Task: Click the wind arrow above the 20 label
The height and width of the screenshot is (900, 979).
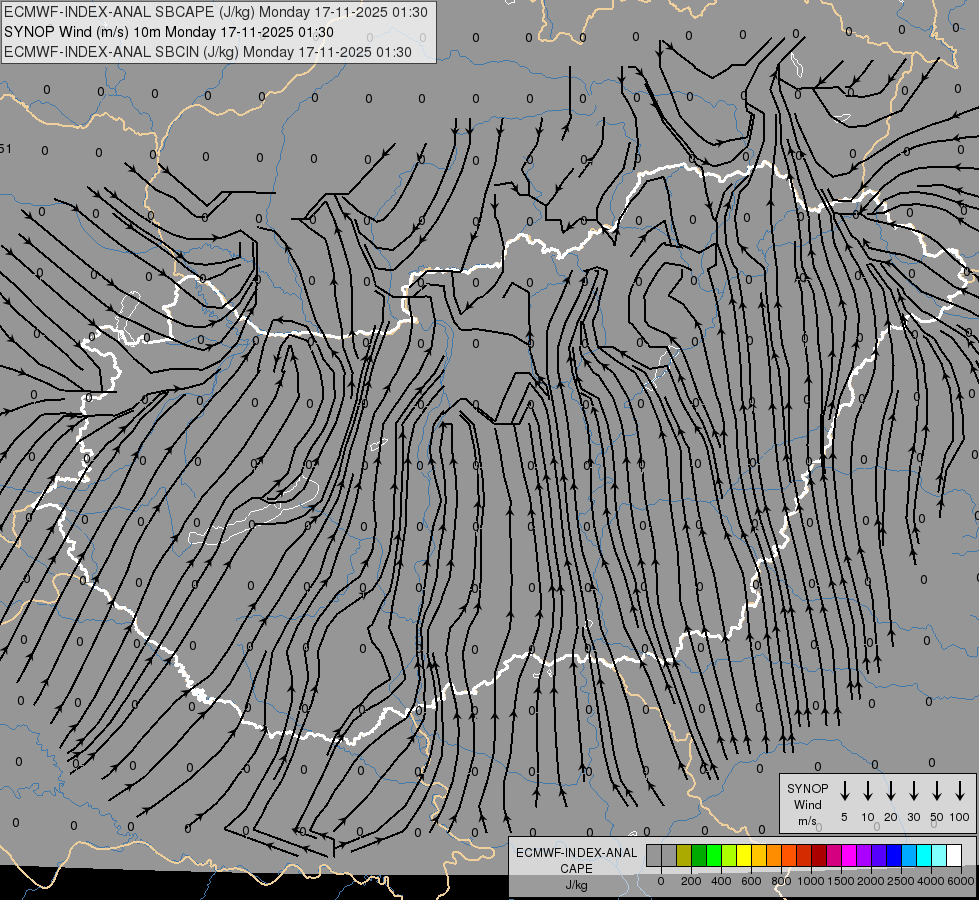Action: (x=890, y=790)
